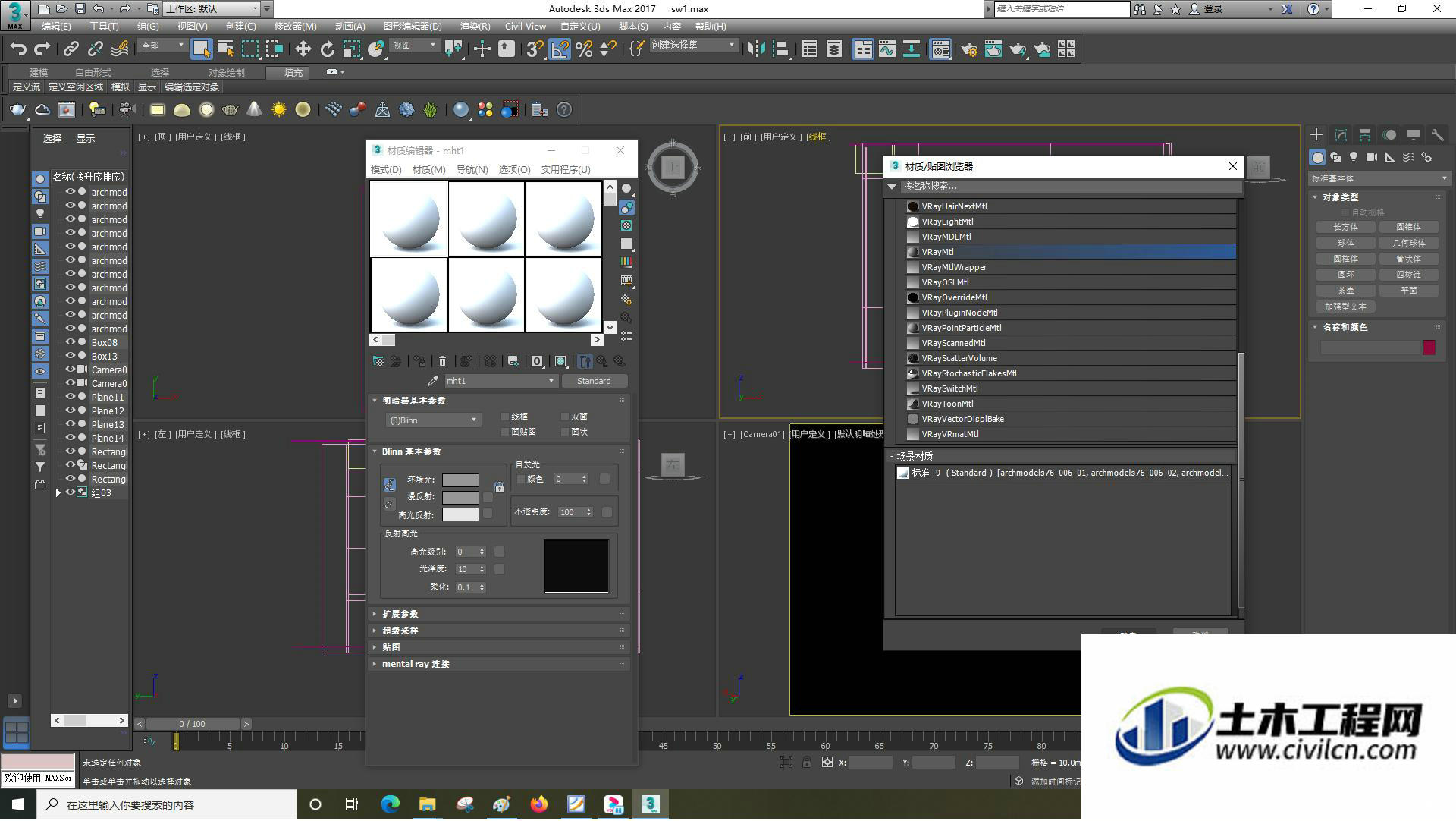Toggle ambient-diffuse color lock icon
Screen dimensions: 1456x821
389,484
